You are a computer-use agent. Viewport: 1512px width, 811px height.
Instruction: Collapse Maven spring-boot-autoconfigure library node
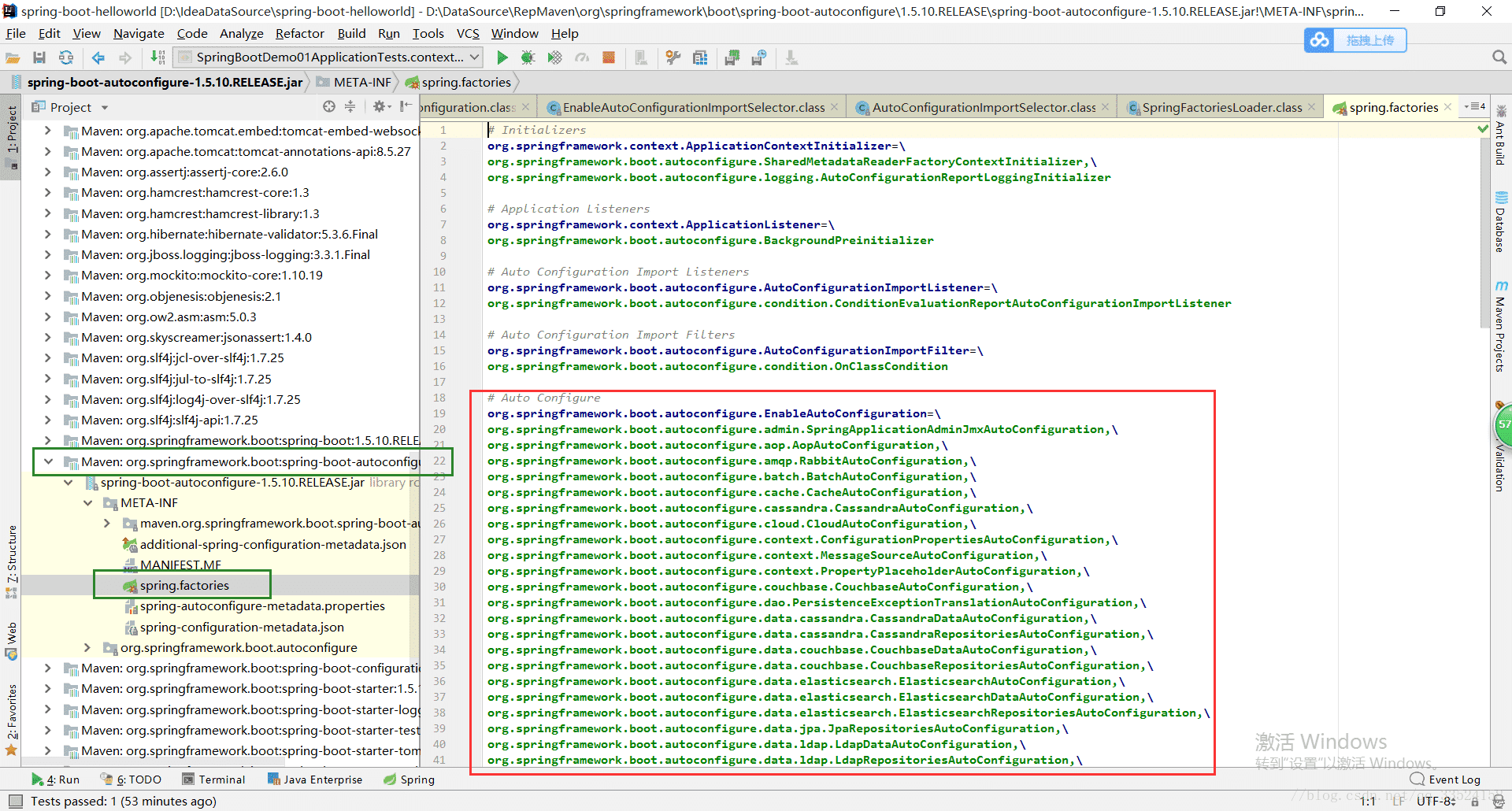pyautogui.click(x=48, y=461)
